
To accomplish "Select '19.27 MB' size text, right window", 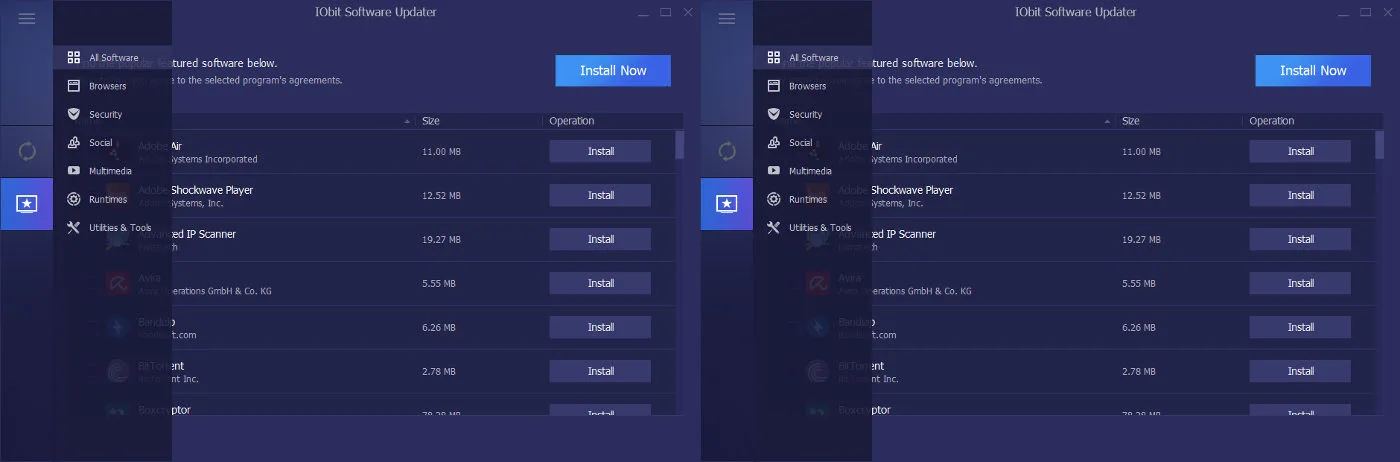I will 1141,240.
